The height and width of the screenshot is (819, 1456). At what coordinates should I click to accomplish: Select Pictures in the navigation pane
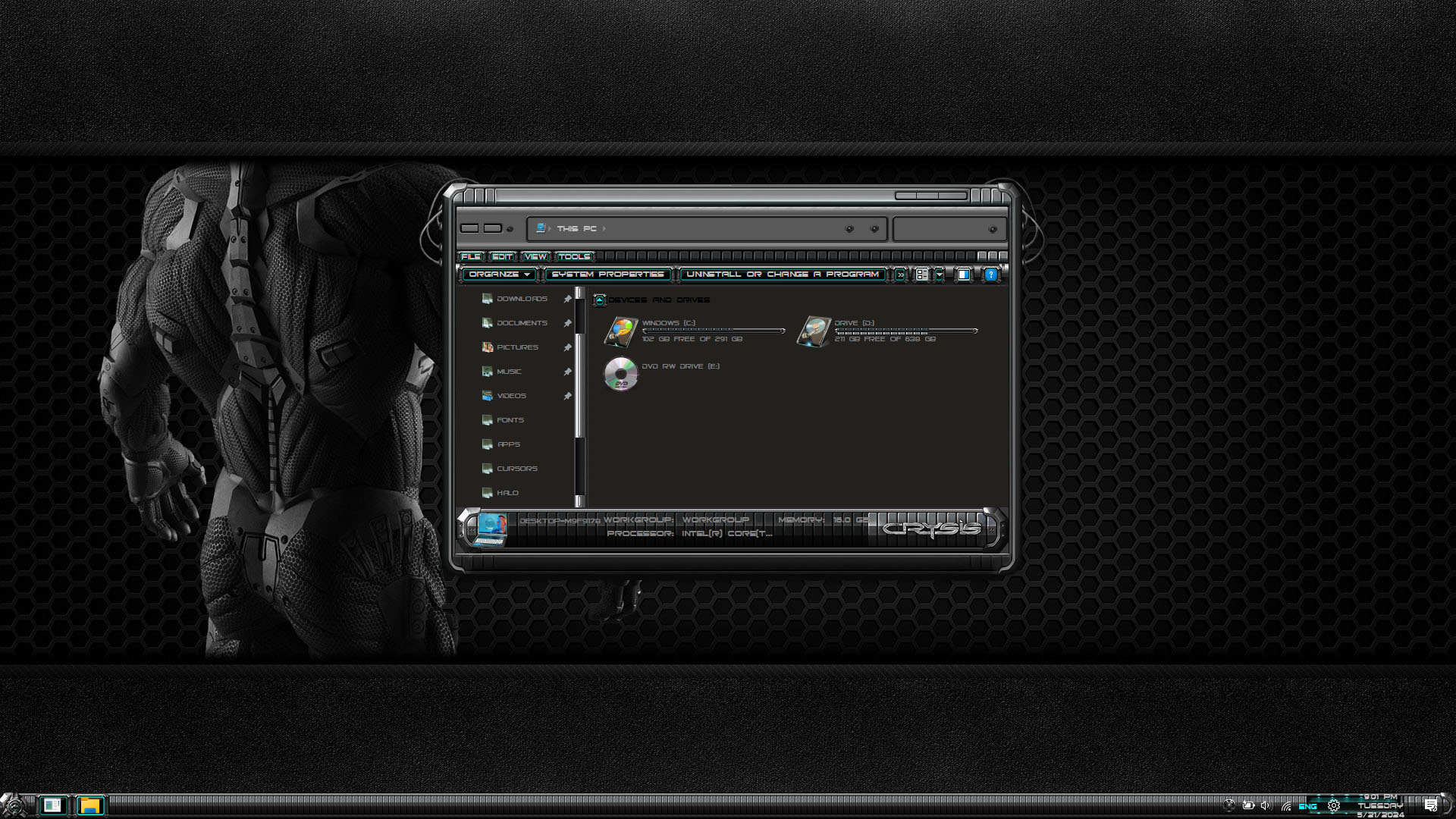(x=517, y=347)
